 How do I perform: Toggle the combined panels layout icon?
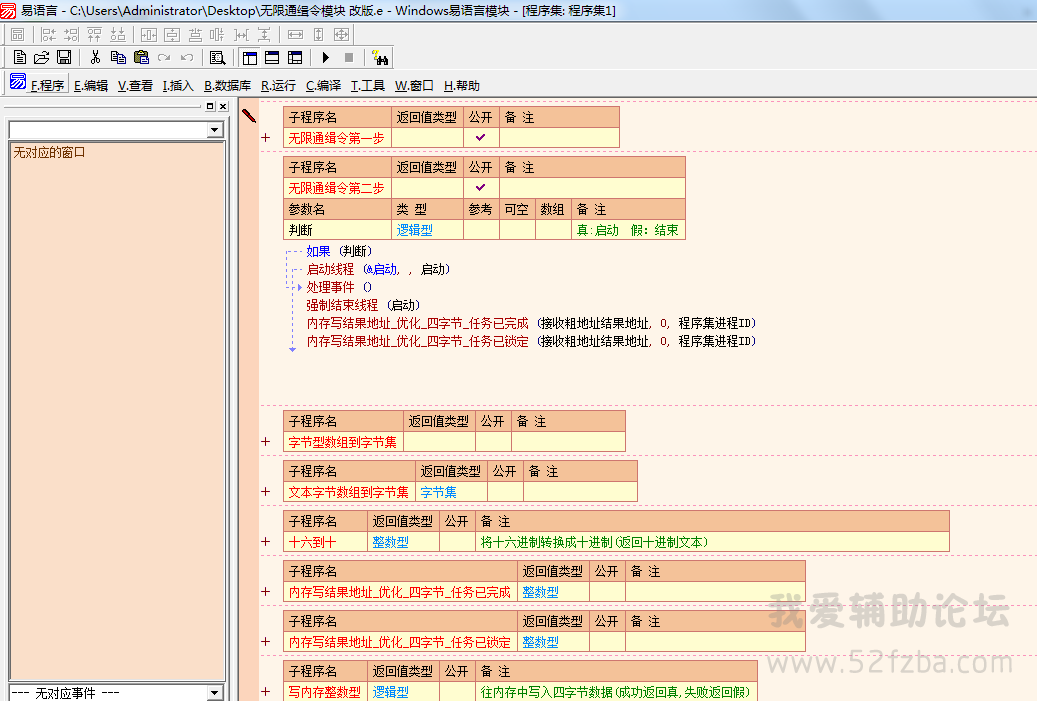[295, 58]
